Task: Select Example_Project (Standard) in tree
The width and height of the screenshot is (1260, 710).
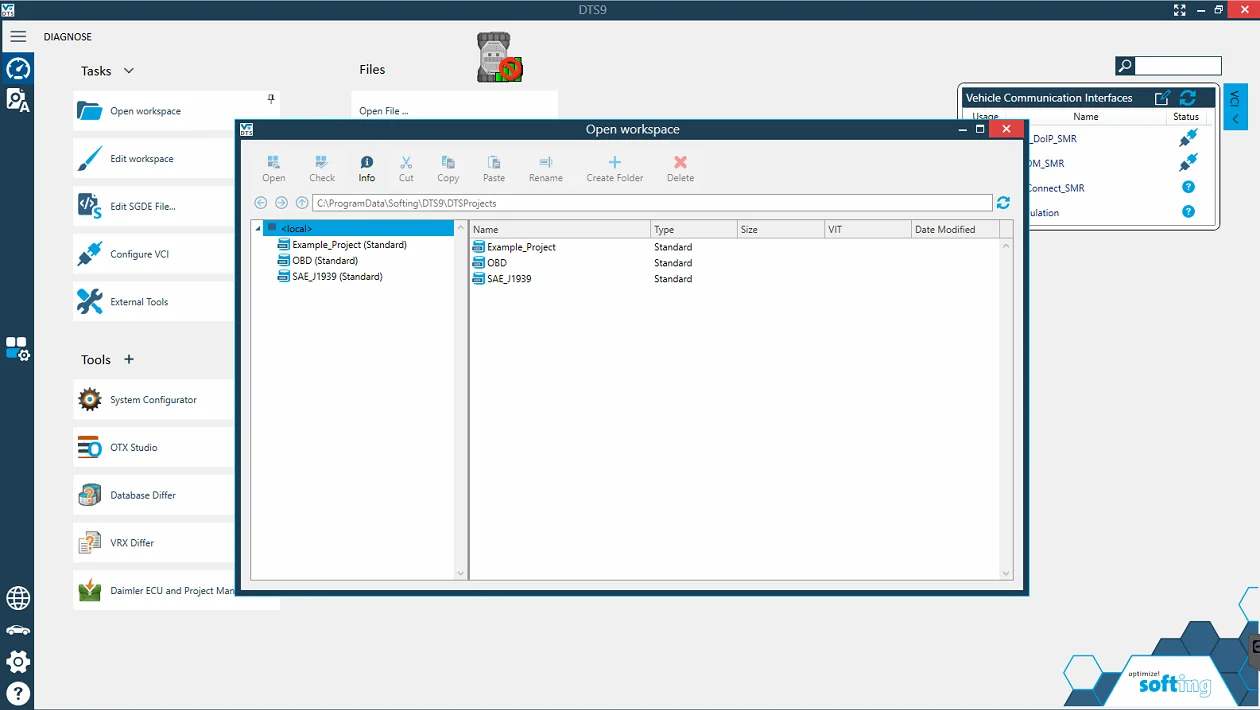Action: coord(349,245)
